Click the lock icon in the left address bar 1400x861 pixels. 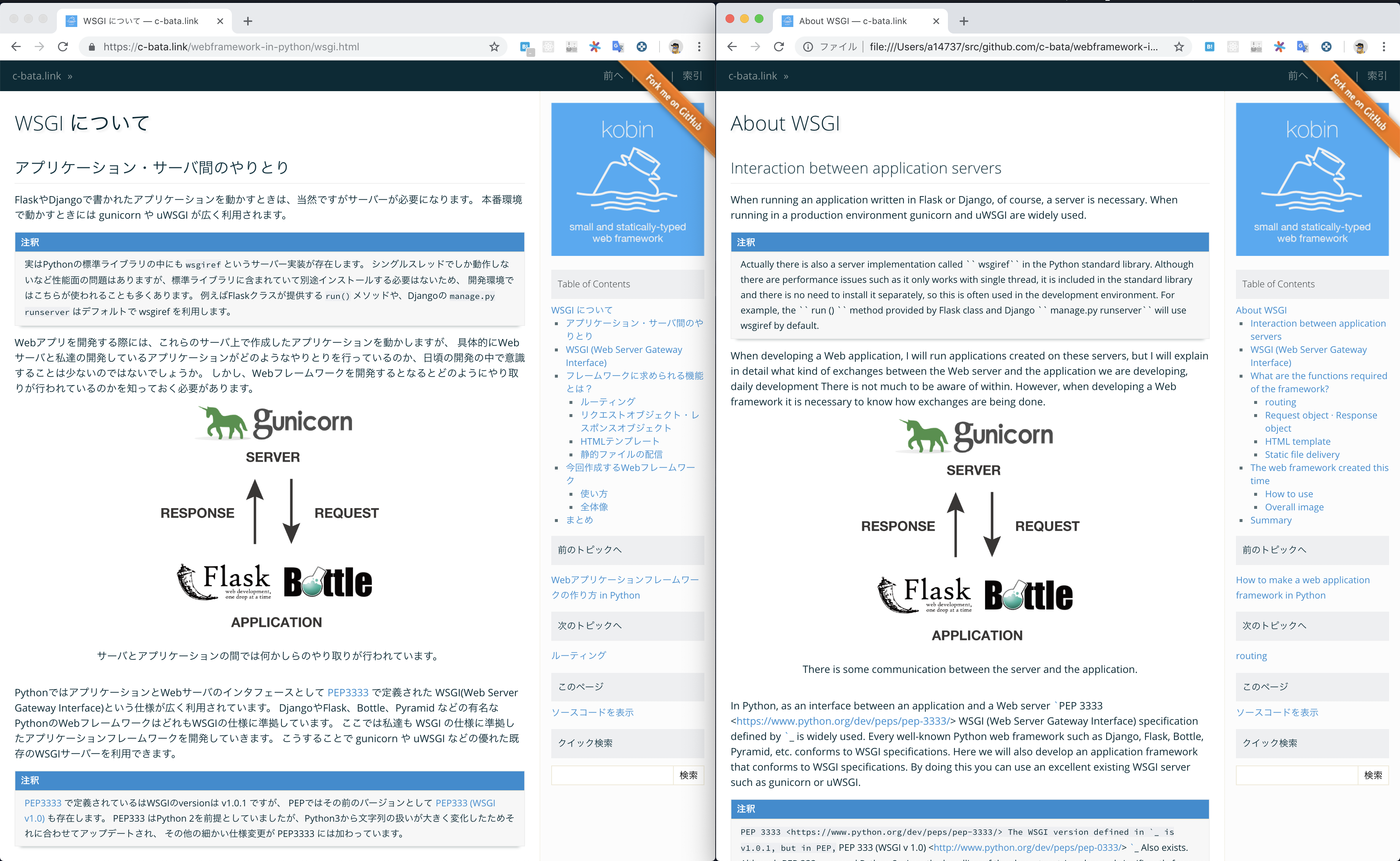(91, 47)
